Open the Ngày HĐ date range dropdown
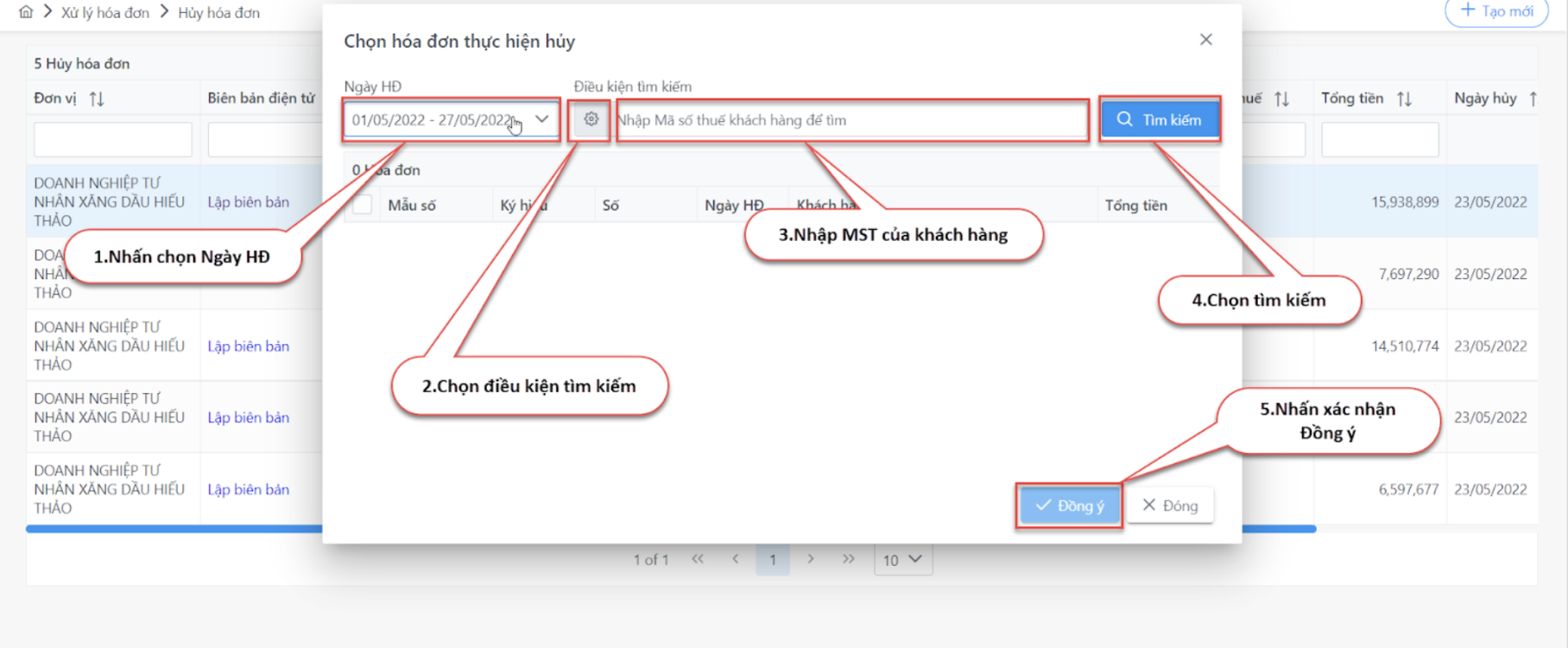This screenshot has width=1568, height=648. pos(451,119)
